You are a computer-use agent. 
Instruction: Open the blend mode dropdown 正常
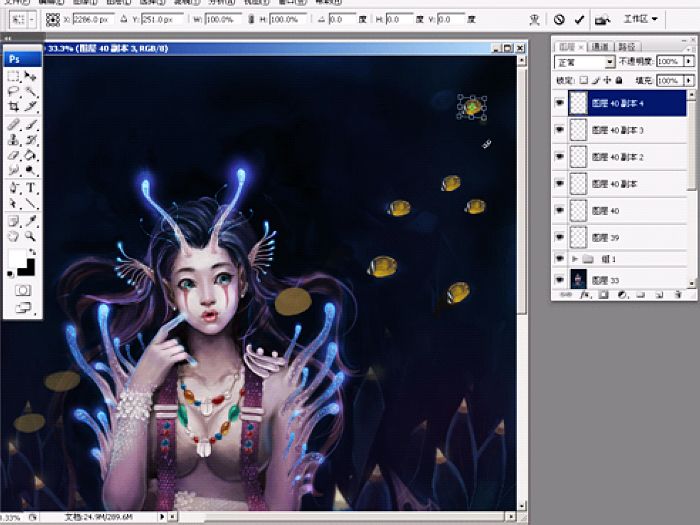pos(584,62)
